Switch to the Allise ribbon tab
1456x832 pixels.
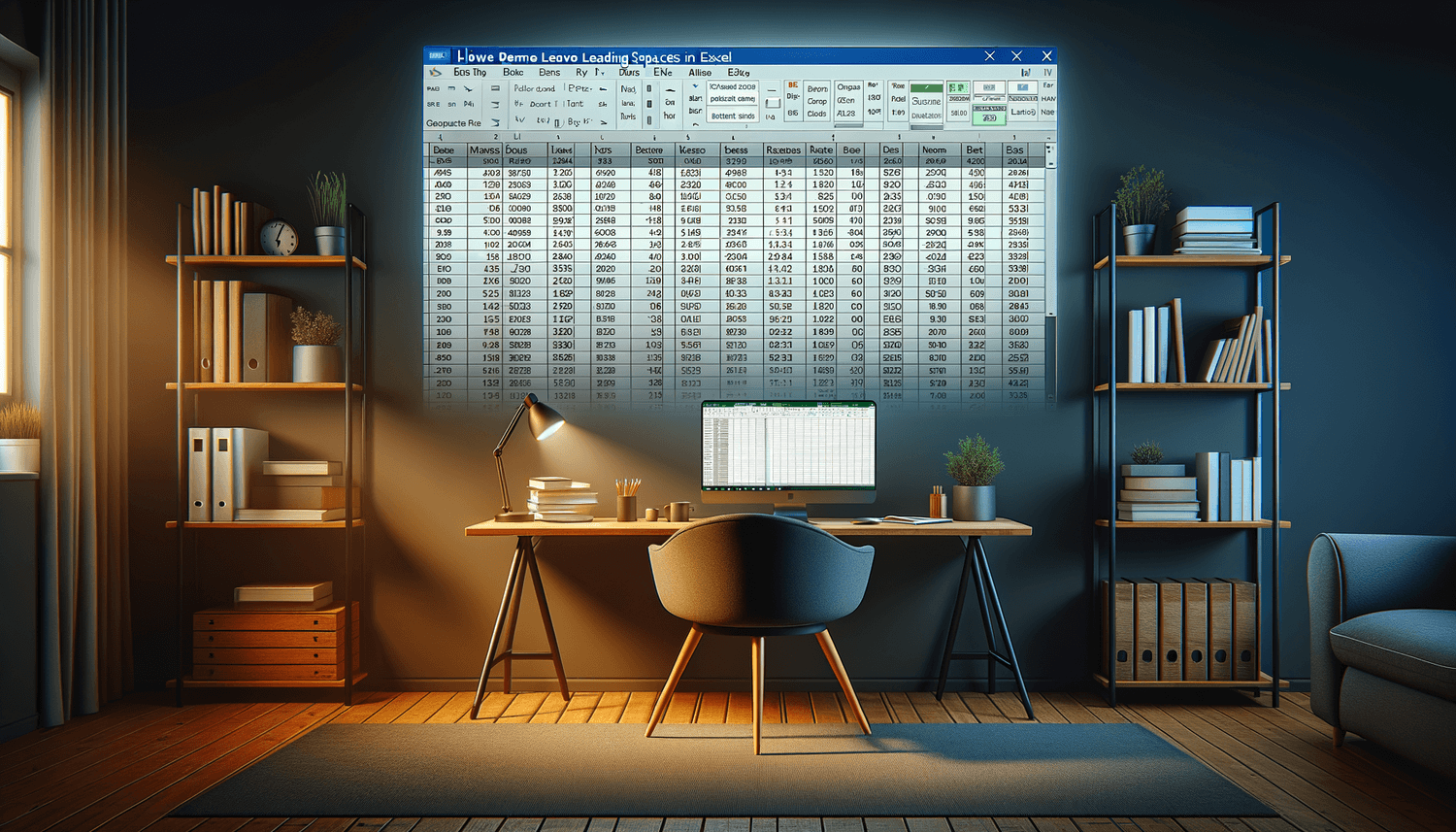point(700,72)
